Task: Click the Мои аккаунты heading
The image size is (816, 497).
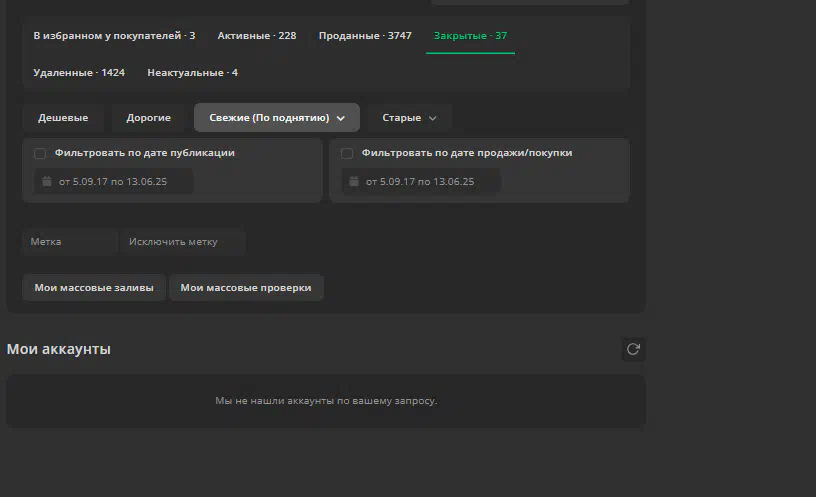Action: coord(58,349)
